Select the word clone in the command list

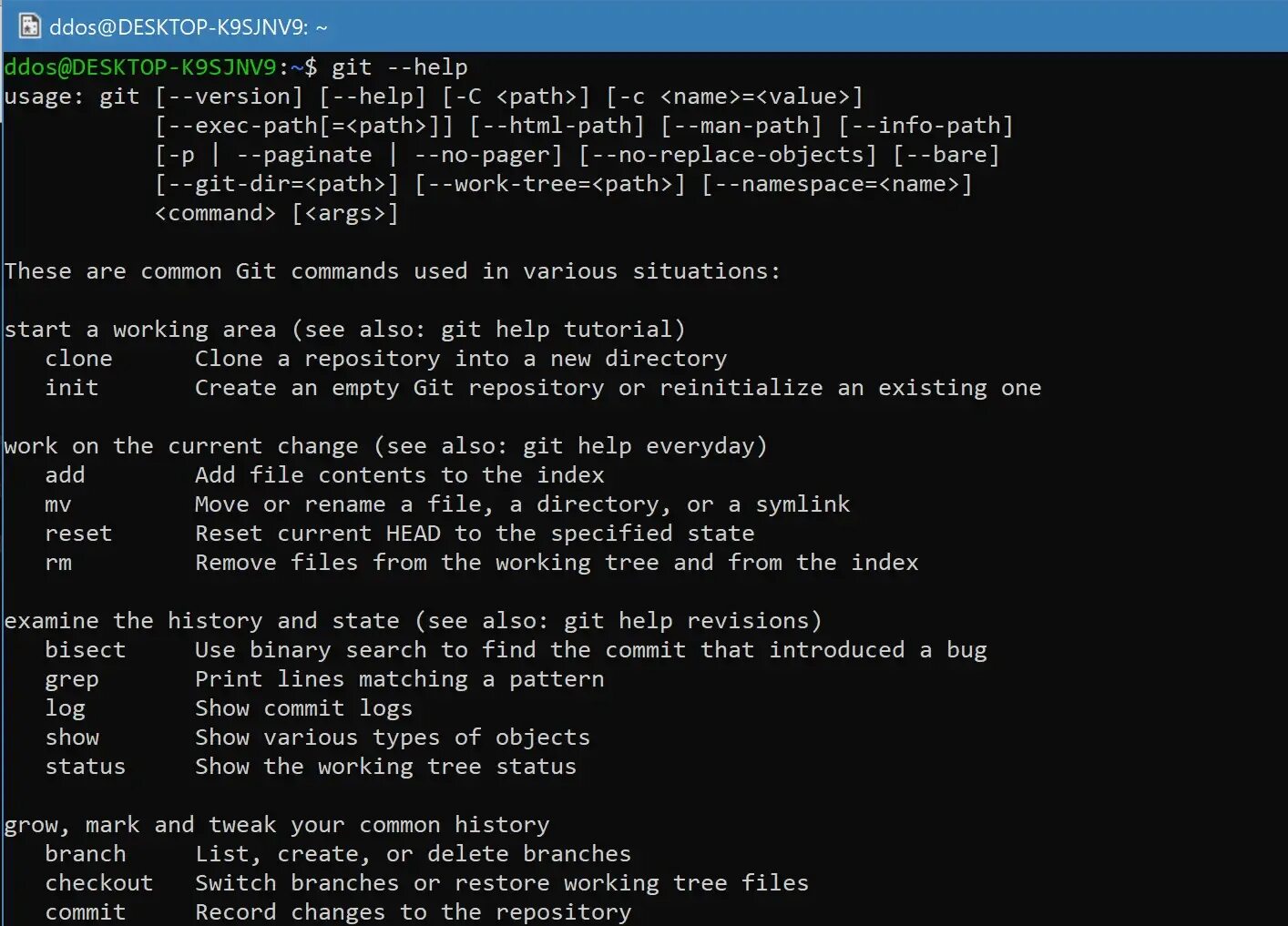(x=78, y=359)
